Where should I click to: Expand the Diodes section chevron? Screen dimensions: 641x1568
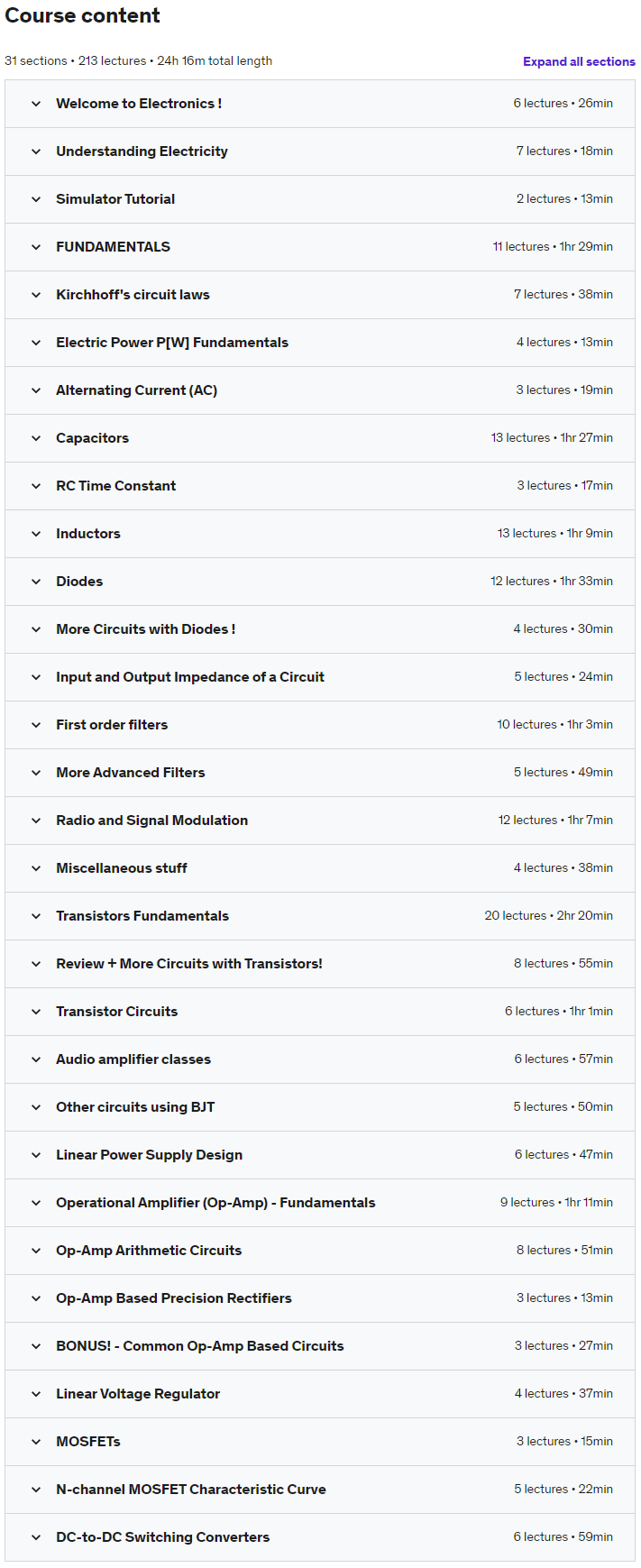pos(36,582)
